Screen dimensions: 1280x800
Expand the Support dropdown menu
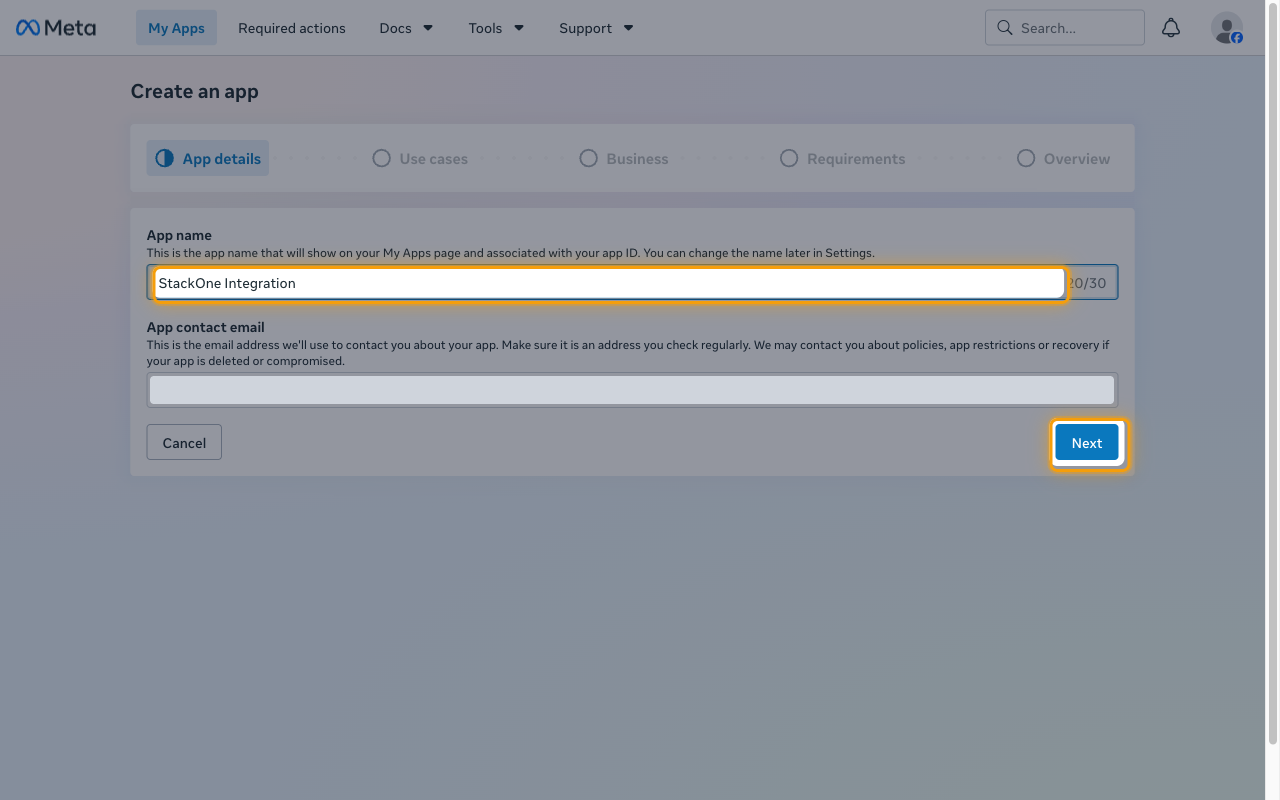click(x=596, y=28)
